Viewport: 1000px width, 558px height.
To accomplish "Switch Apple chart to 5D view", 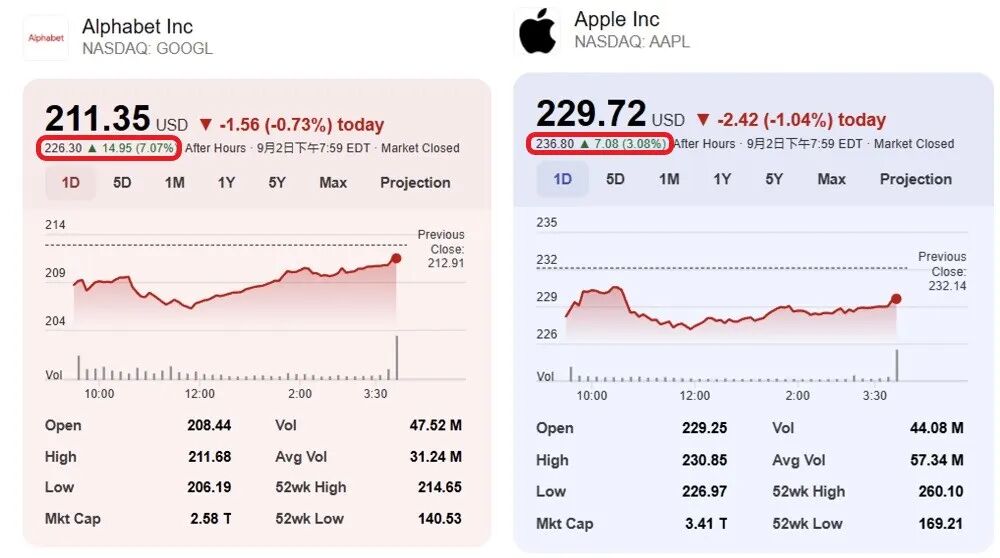I will (615, 179).
